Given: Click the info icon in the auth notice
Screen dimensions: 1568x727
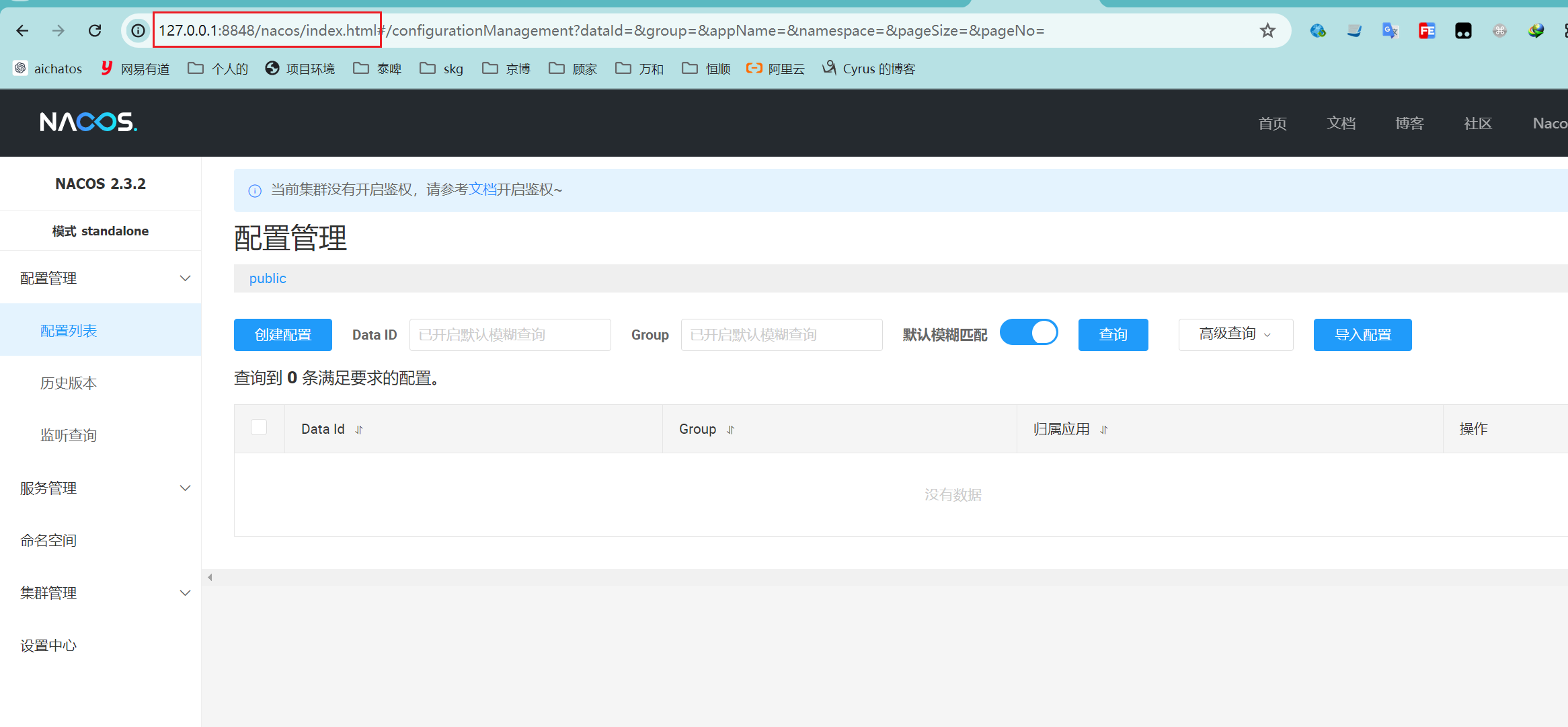Looking at the screenshot, I should pyautogui.click(x=255, y=190).
